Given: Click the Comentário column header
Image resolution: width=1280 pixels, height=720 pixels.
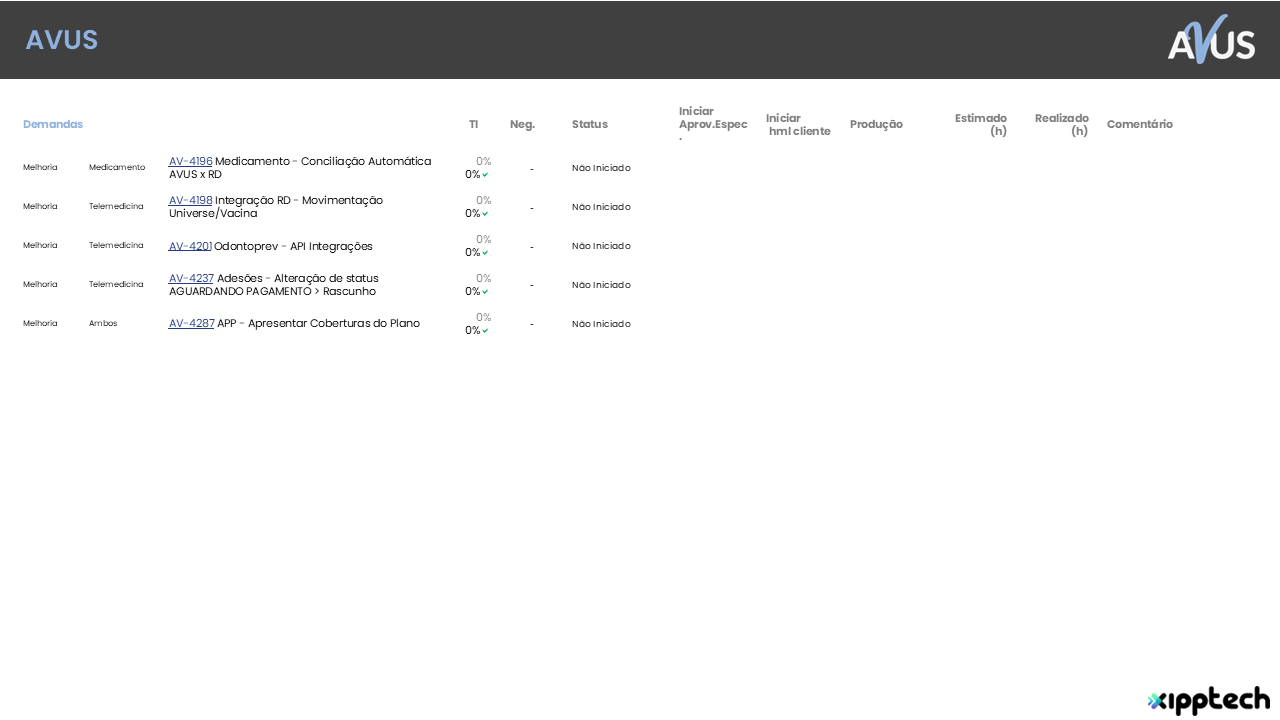Looking at the screenshot, I should (x=1140, y=124).
